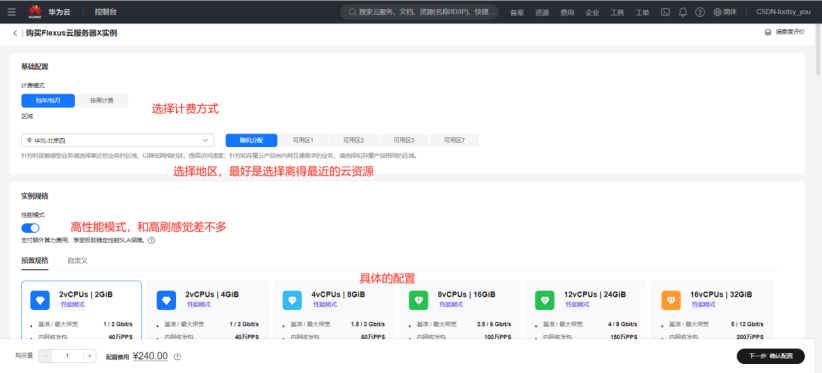The image size is (822, 373).
Task: Click the purchase quantity input field
Action: [68, 356]
